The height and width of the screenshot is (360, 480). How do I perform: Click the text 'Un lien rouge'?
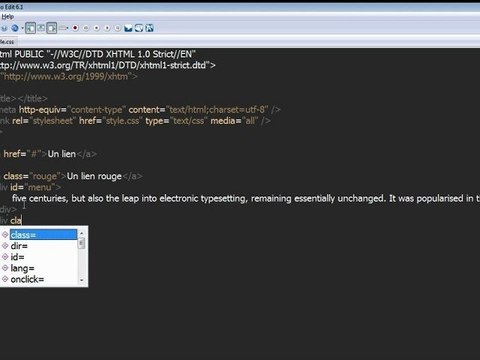click(x=94, y=176)
